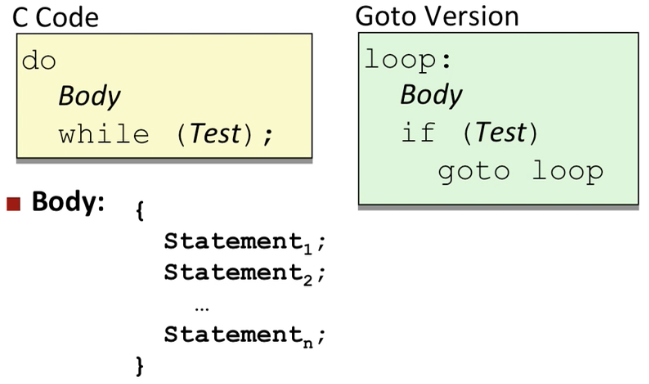The height and width of the screenshot is (384, 649).
Task: Click the ellipsis between statements
Action: click(x=202, y=309)
